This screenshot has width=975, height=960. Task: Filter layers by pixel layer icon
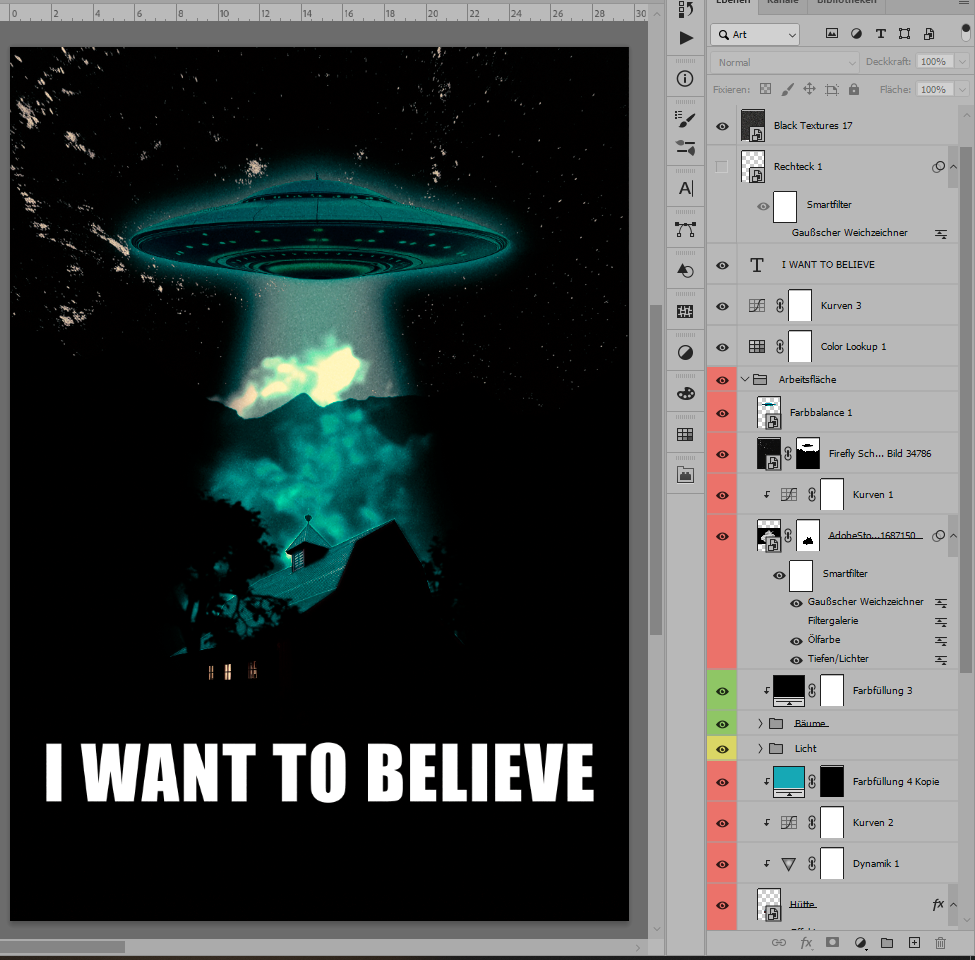click(x=831, y=34)
